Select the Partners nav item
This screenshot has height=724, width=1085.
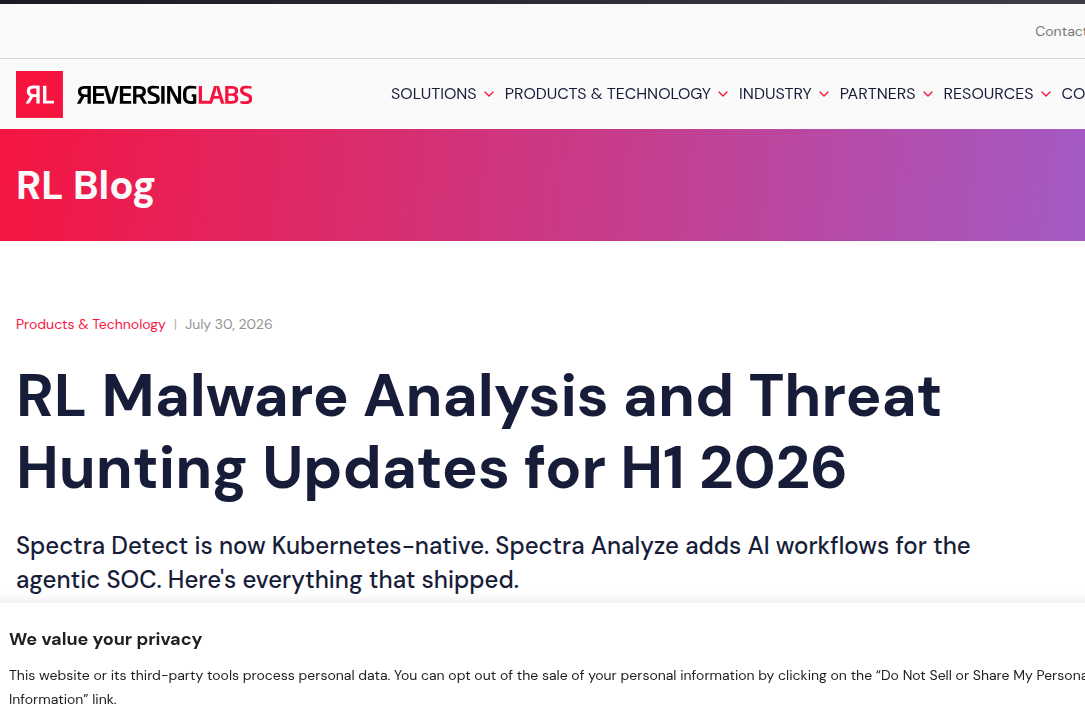pos(877,93)
